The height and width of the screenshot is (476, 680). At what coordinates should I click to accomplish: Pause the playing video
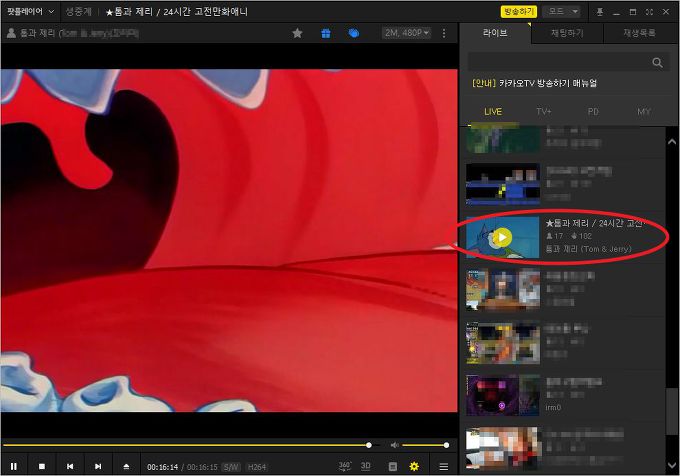(x=14, y=466)
